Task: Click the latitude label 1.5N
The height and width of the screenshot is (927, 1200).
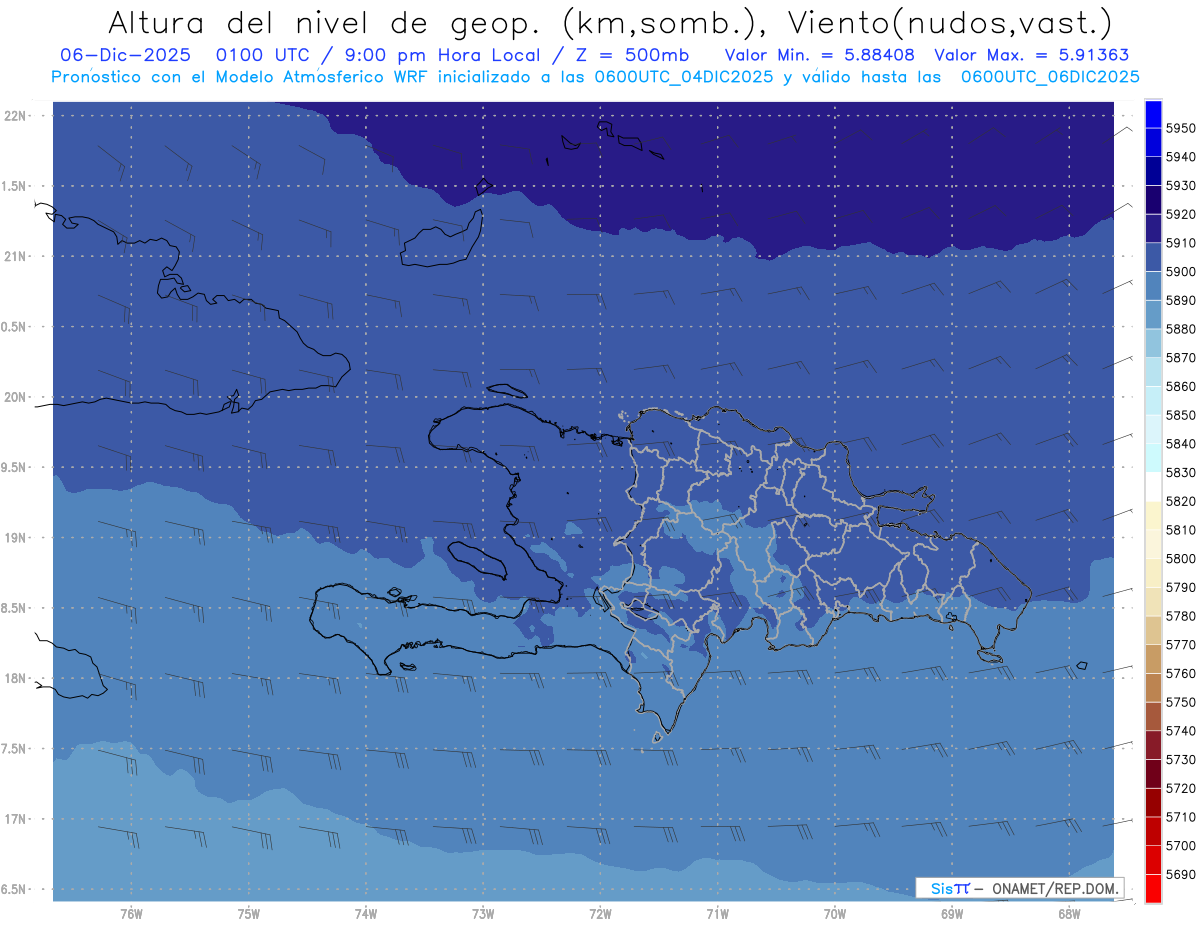Action: (14, 186)
